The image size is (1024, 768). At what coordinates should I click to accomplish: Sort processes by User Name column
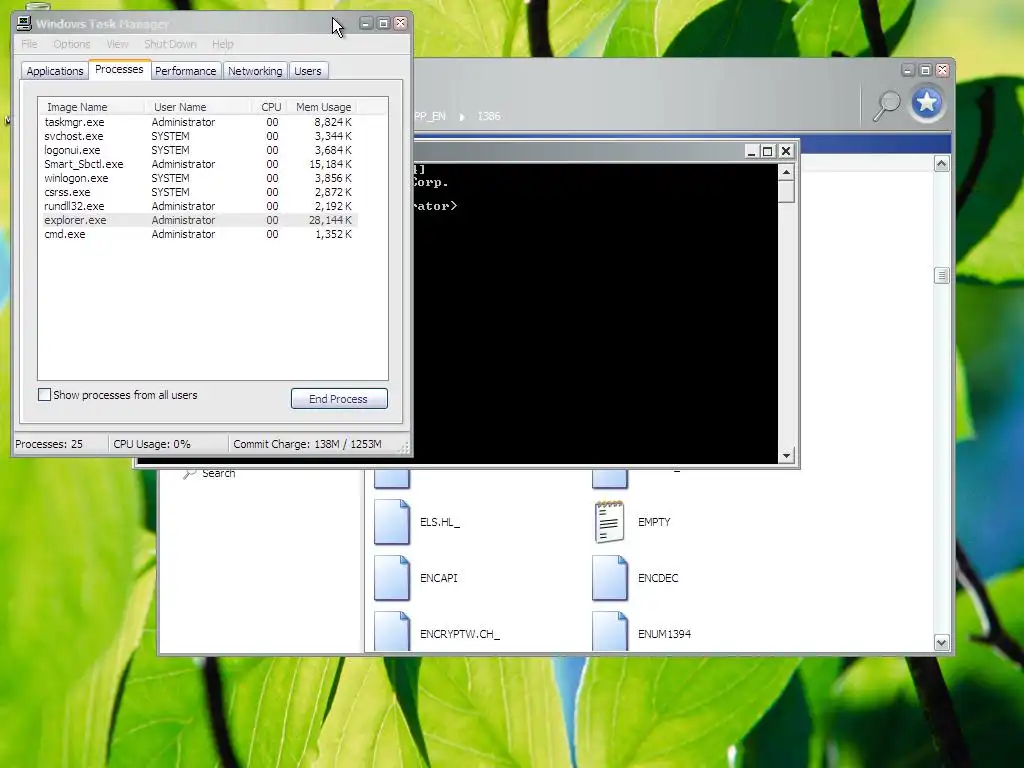[x=198, y=106]
